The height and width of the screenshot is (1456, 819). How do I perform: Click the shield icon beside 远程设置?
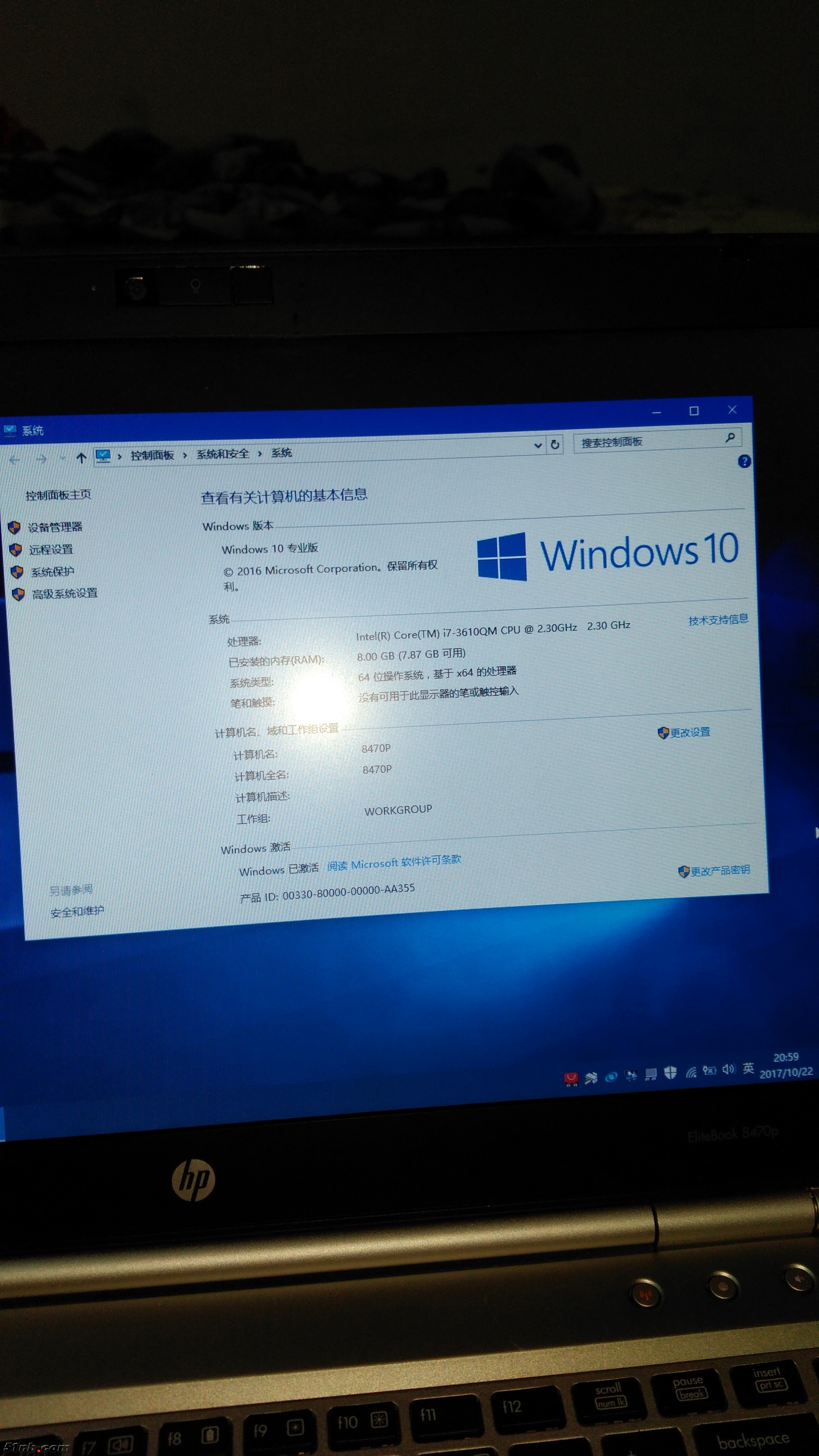pos(16,550)
